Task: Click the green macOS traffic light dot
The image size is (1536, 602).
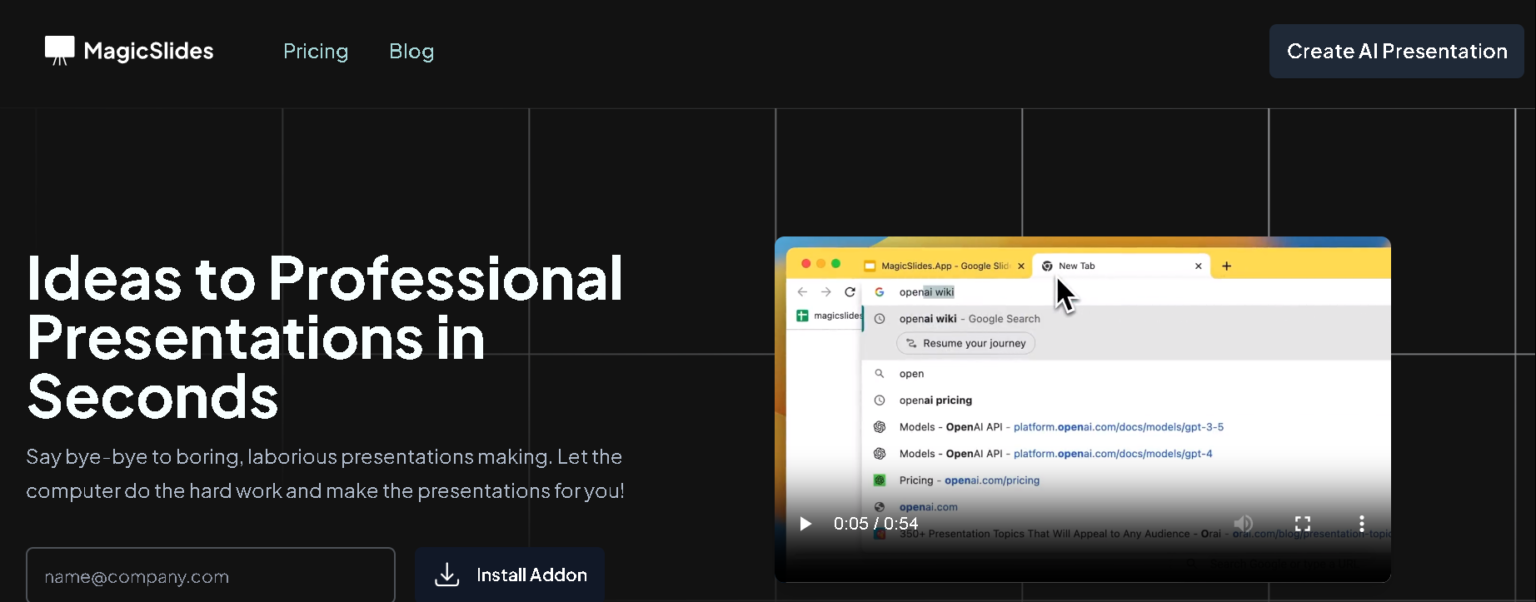Action: coord(834,263)
